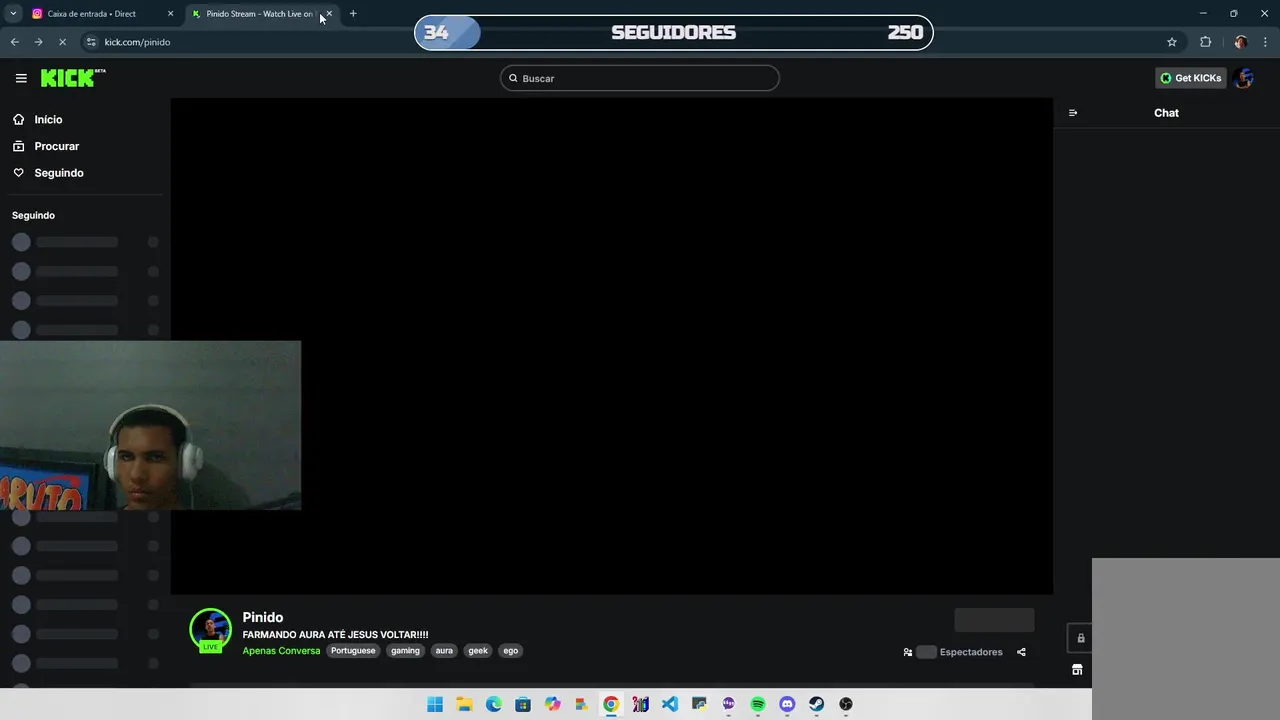View site information icon in address bar
Screen dimensions: 1280x720
(x=91, y=42)
